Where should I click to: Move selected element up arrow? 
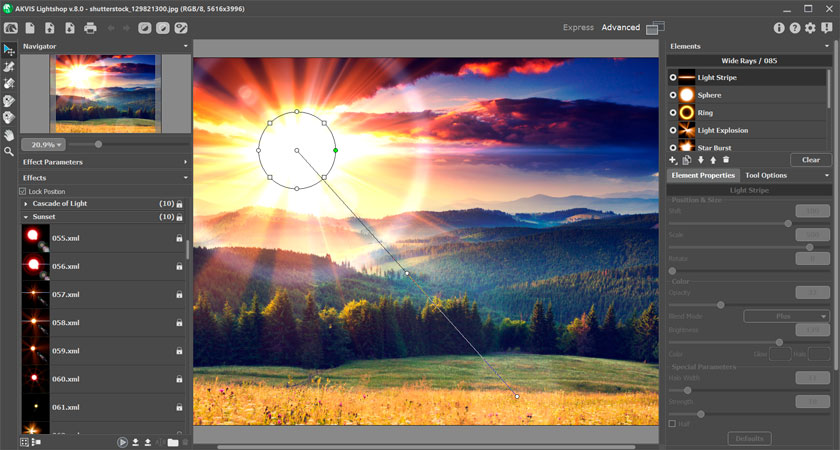tap(713, 160)
